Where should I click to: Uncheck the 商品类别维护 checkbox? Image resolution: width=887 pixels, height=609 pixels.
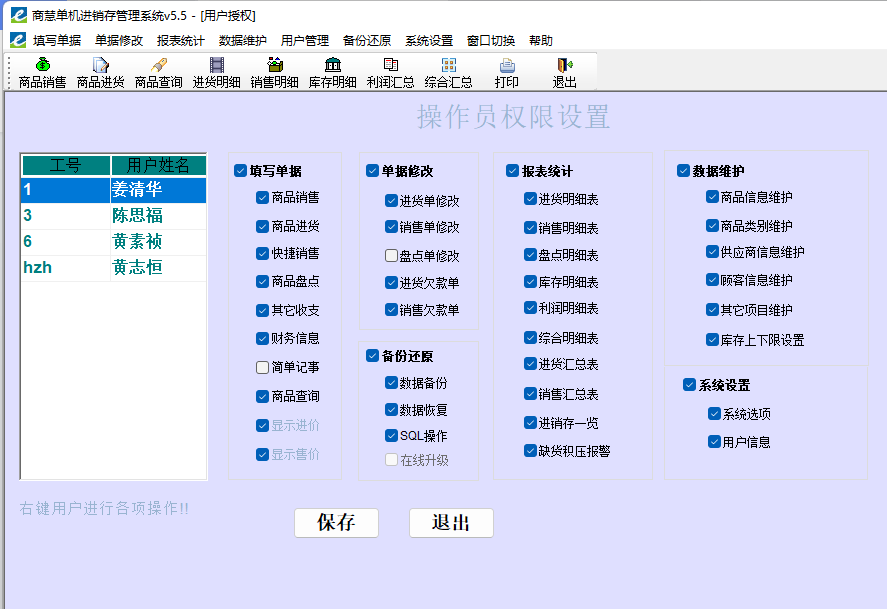(712, 226)
